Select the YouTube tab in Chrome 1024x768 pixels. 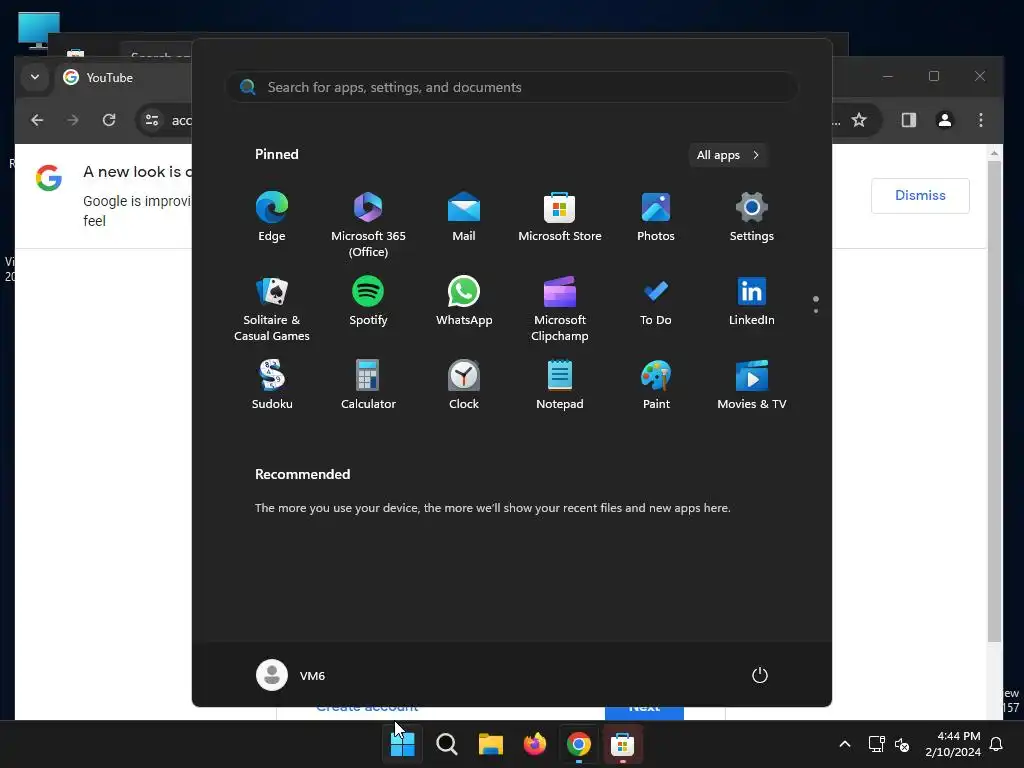(124, 78)
